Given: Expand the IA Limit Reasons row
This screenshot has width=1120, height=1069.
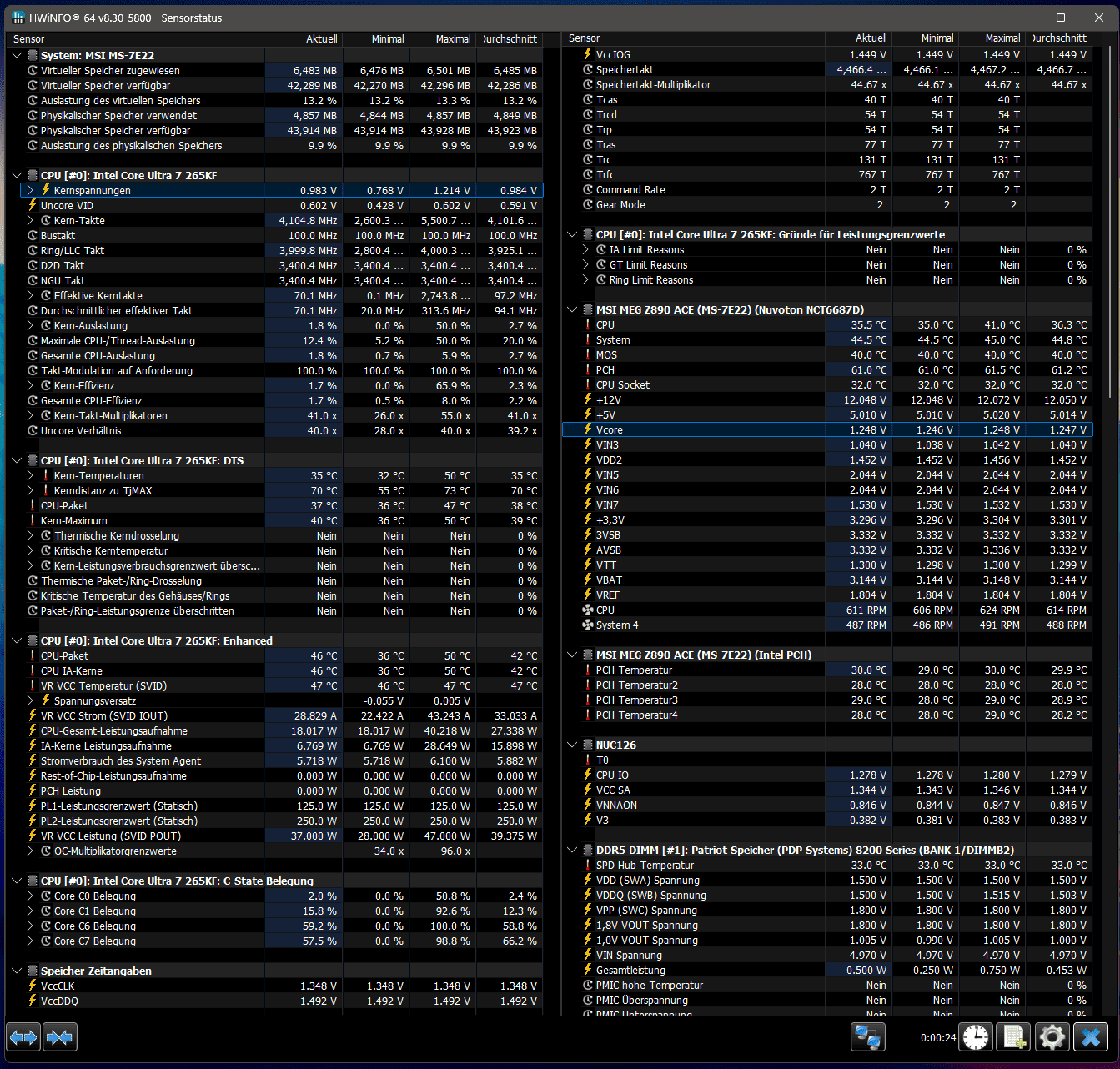Looking at the screenshot, I should [586, 250].
